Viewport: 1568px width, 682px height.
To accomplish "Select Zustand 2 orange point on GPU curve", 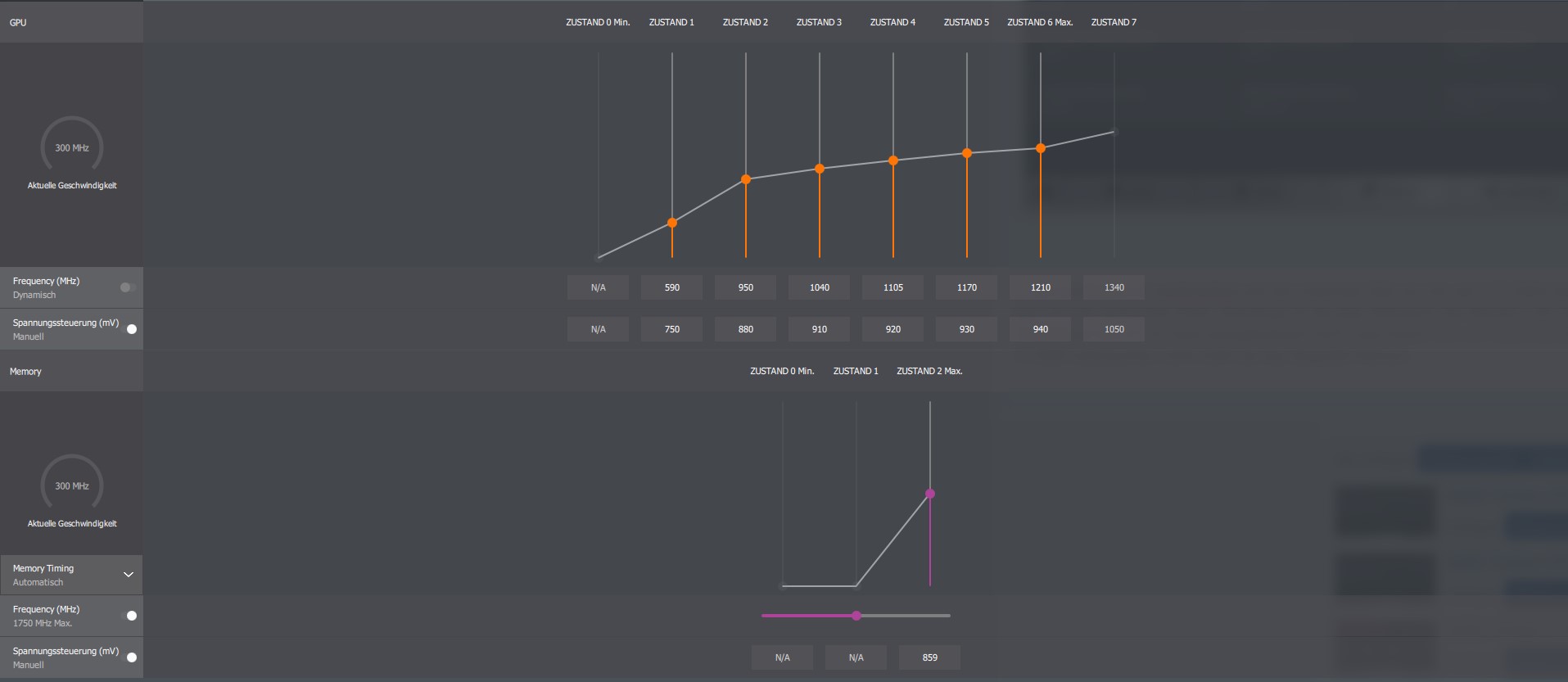I will point(746,178).
